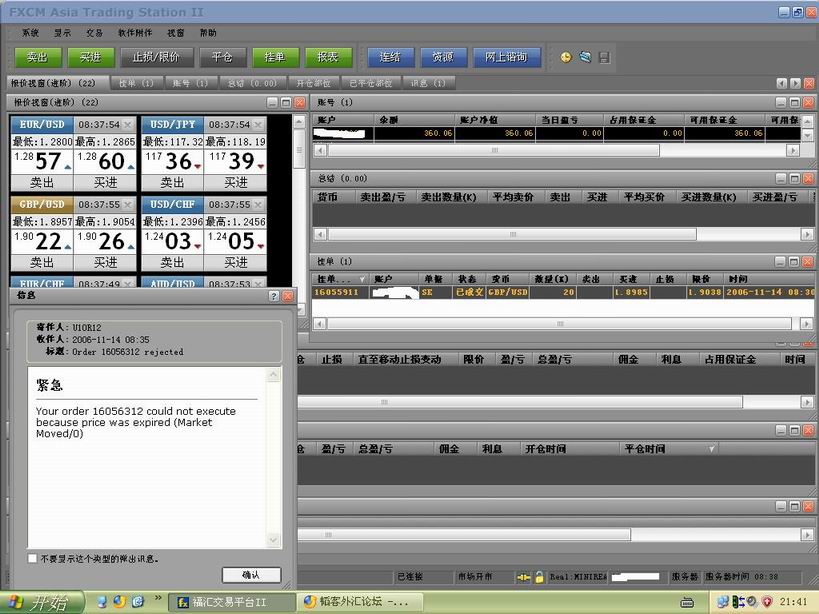Click 确认 to dismiss the rejected order message
This screenshot has height=614, width=819.
click(250, 575)
